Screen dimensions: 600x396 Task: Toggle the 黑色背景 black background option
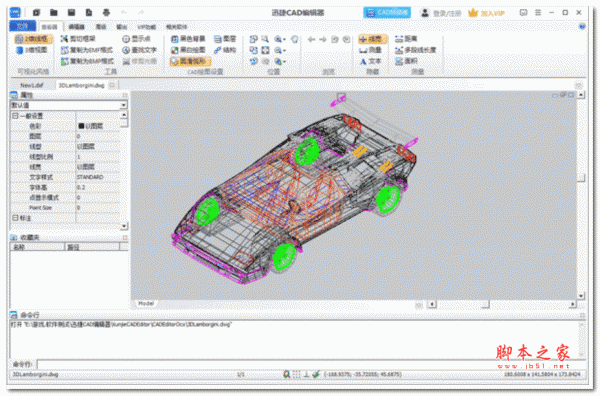coord(188,39)
